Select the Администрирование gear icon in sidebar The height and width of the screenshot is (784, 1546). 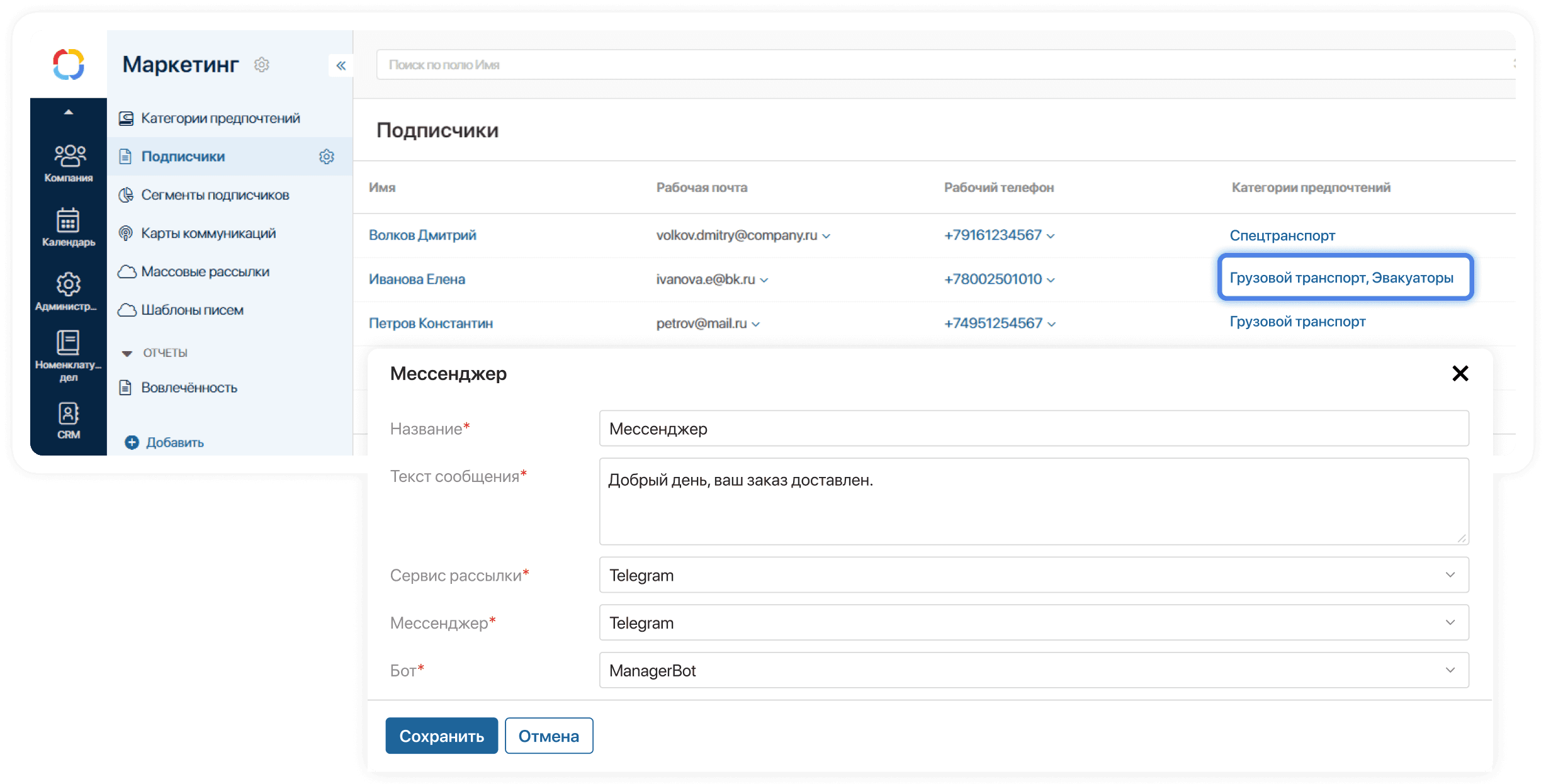point(69,284)
